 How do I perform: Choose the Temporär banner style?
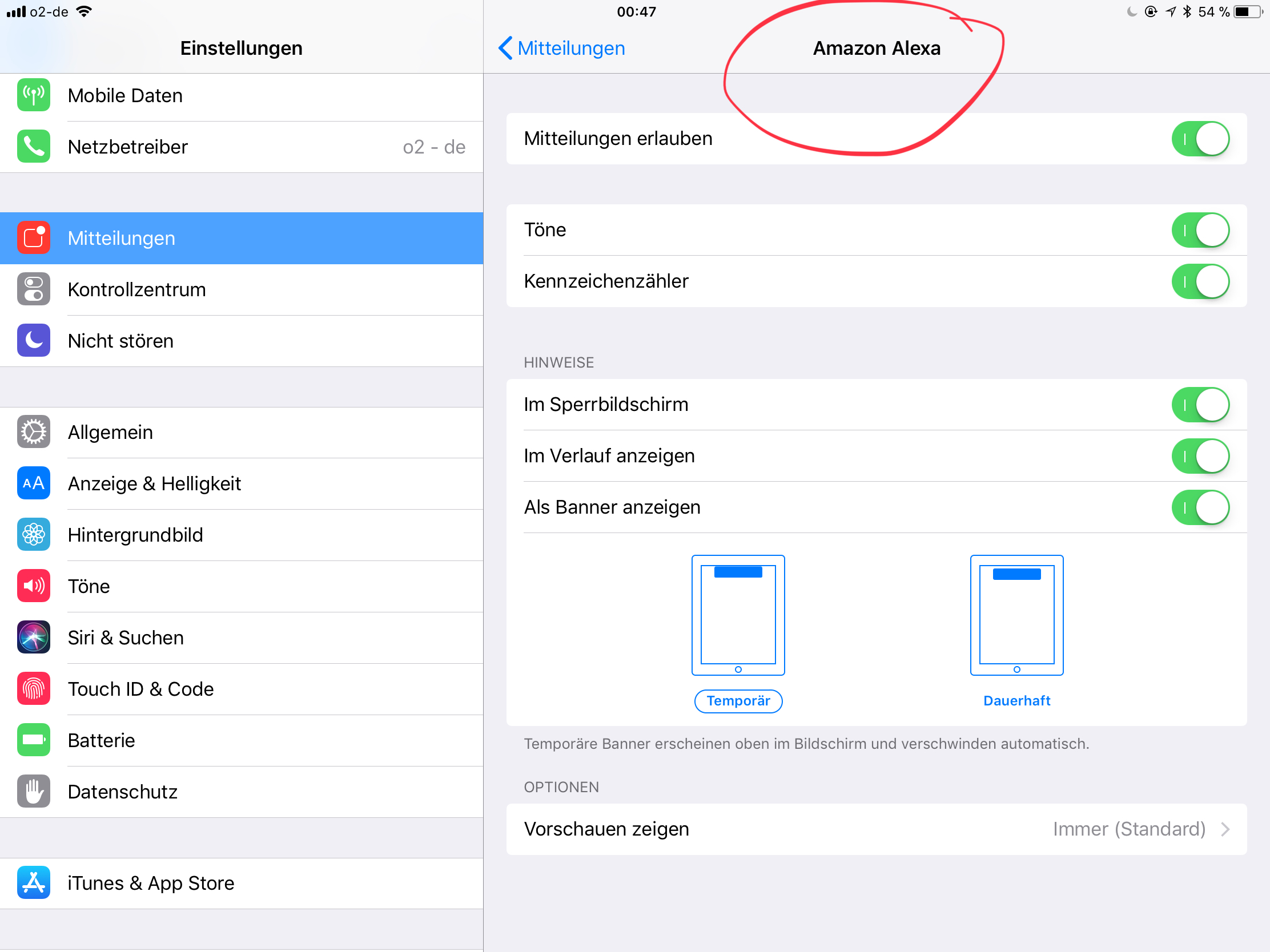click(x=738, y=701)
